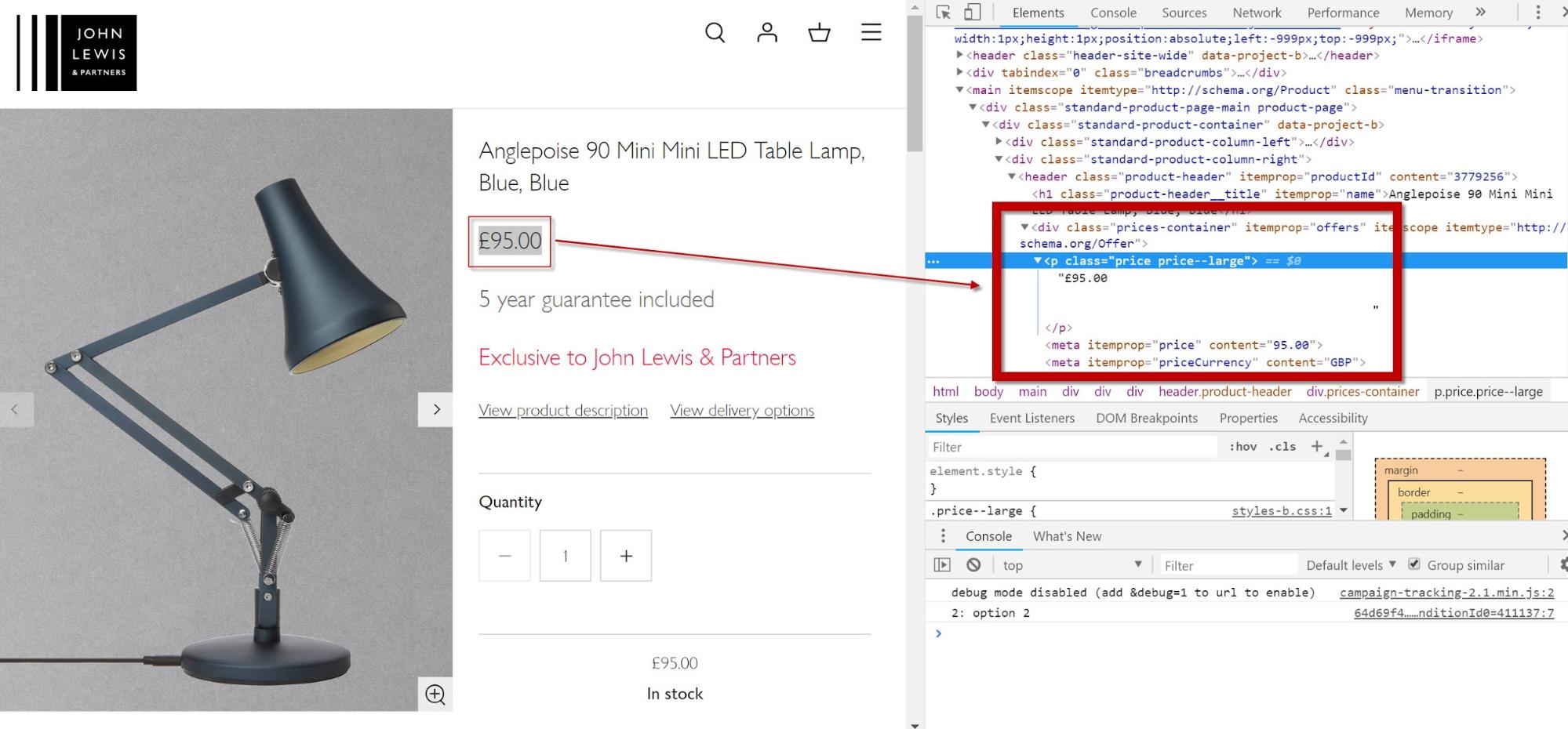Decrease quantity with minus button

(504, 556)
